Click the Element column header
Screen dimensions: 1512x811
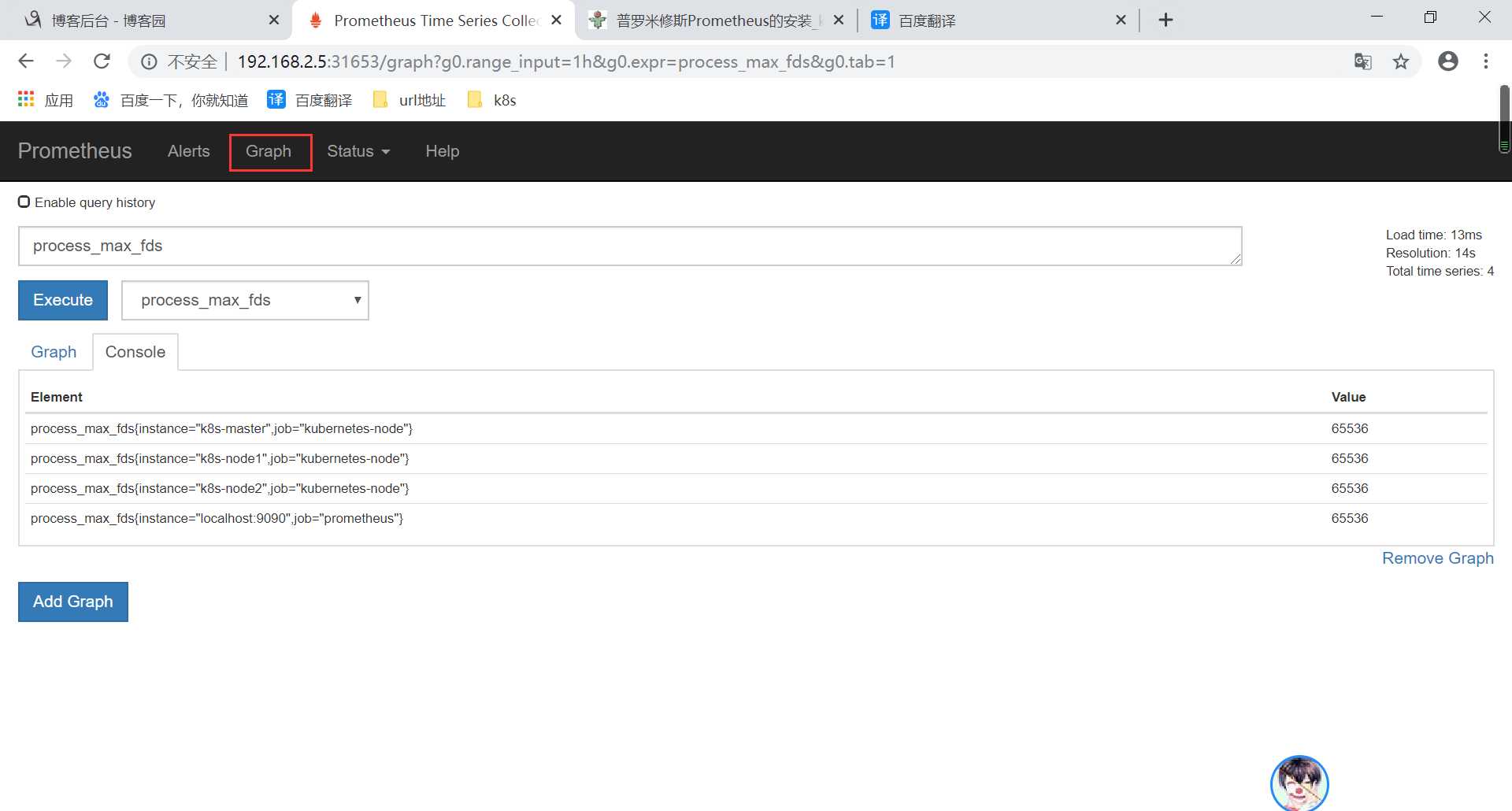coord(57,397)
